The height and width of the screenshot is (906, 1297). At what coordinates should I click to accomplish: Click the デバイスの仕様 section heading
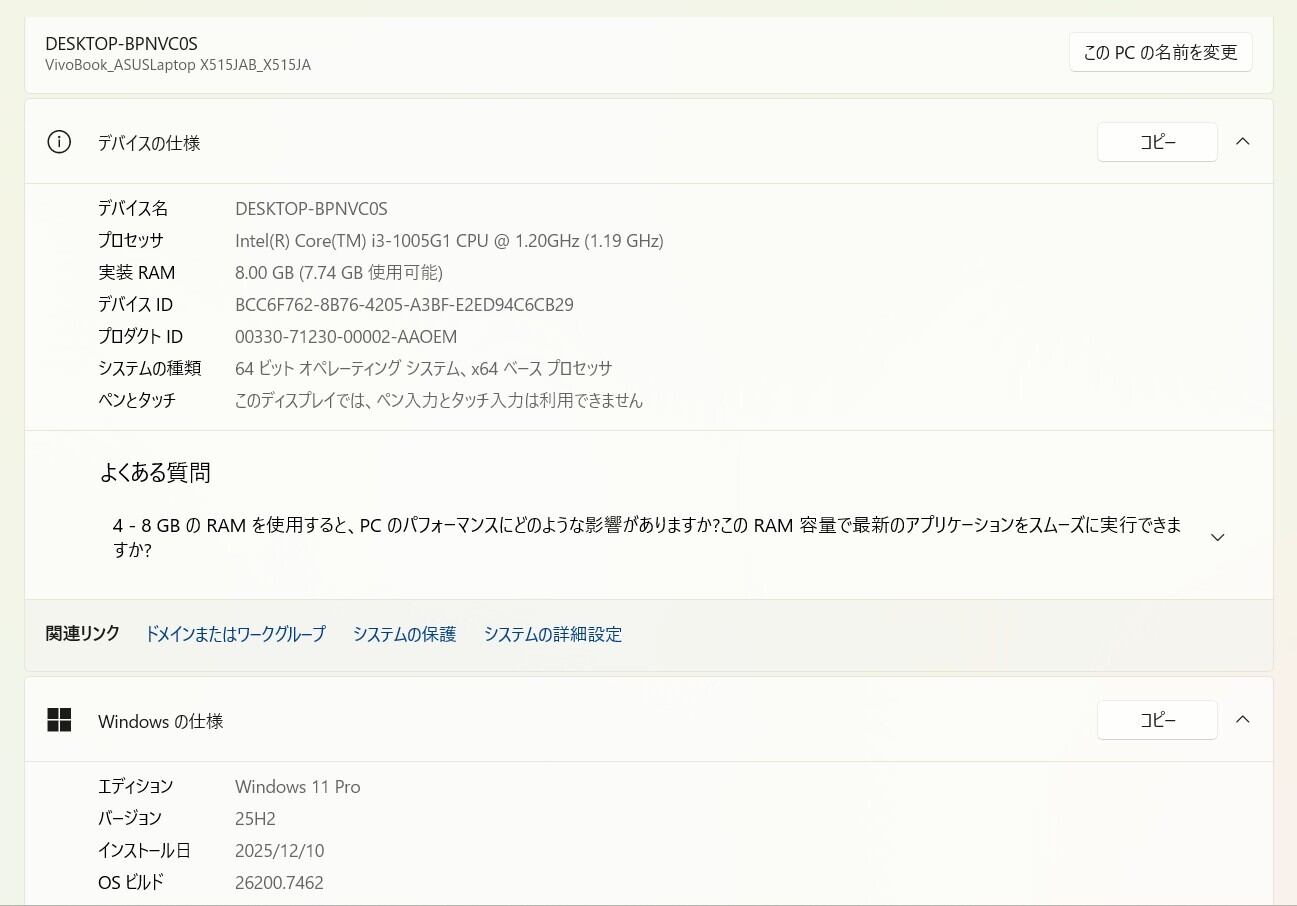tap(149, 143)
